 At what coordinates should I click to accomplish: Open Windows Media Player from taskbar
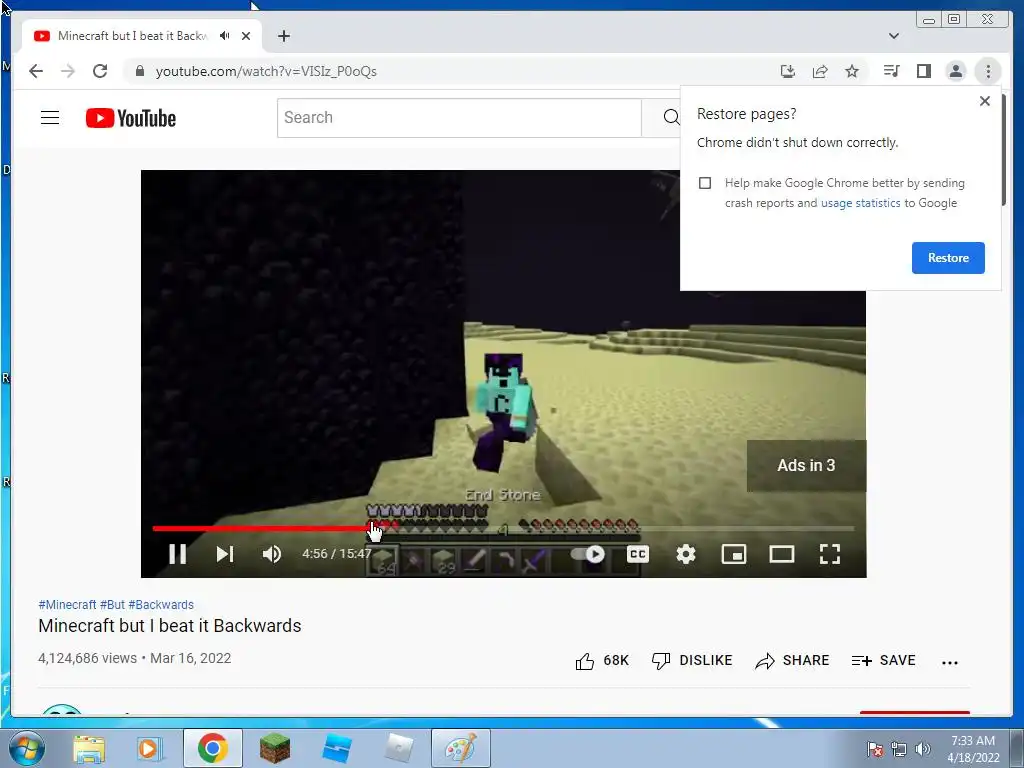[149, 748]
